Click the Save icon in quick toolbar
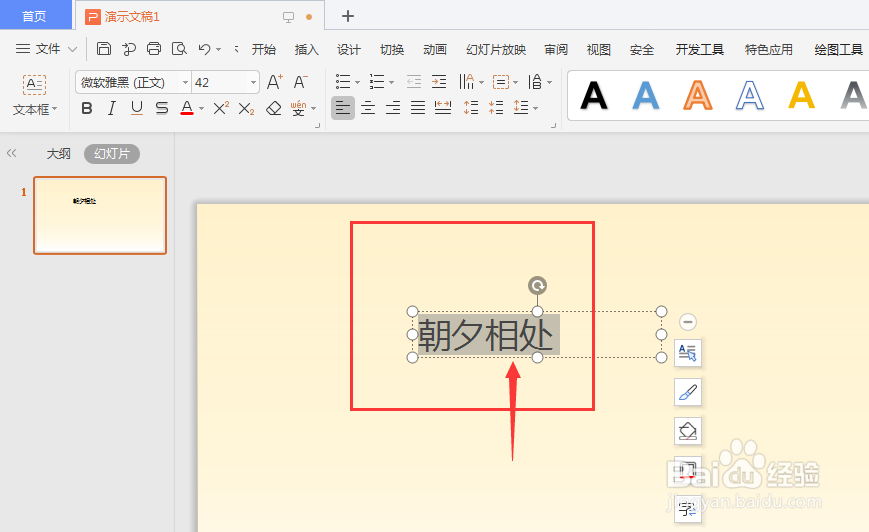 [x=104, y=49]
